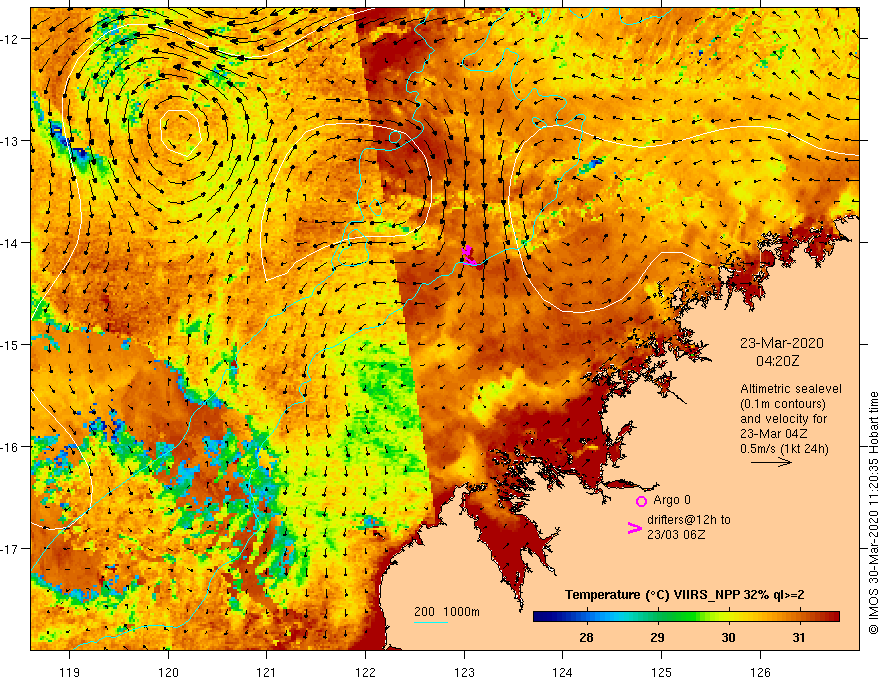Screen dimensions: 880x680
Task: Click the longitude label 124
Action: coord(563,672)
